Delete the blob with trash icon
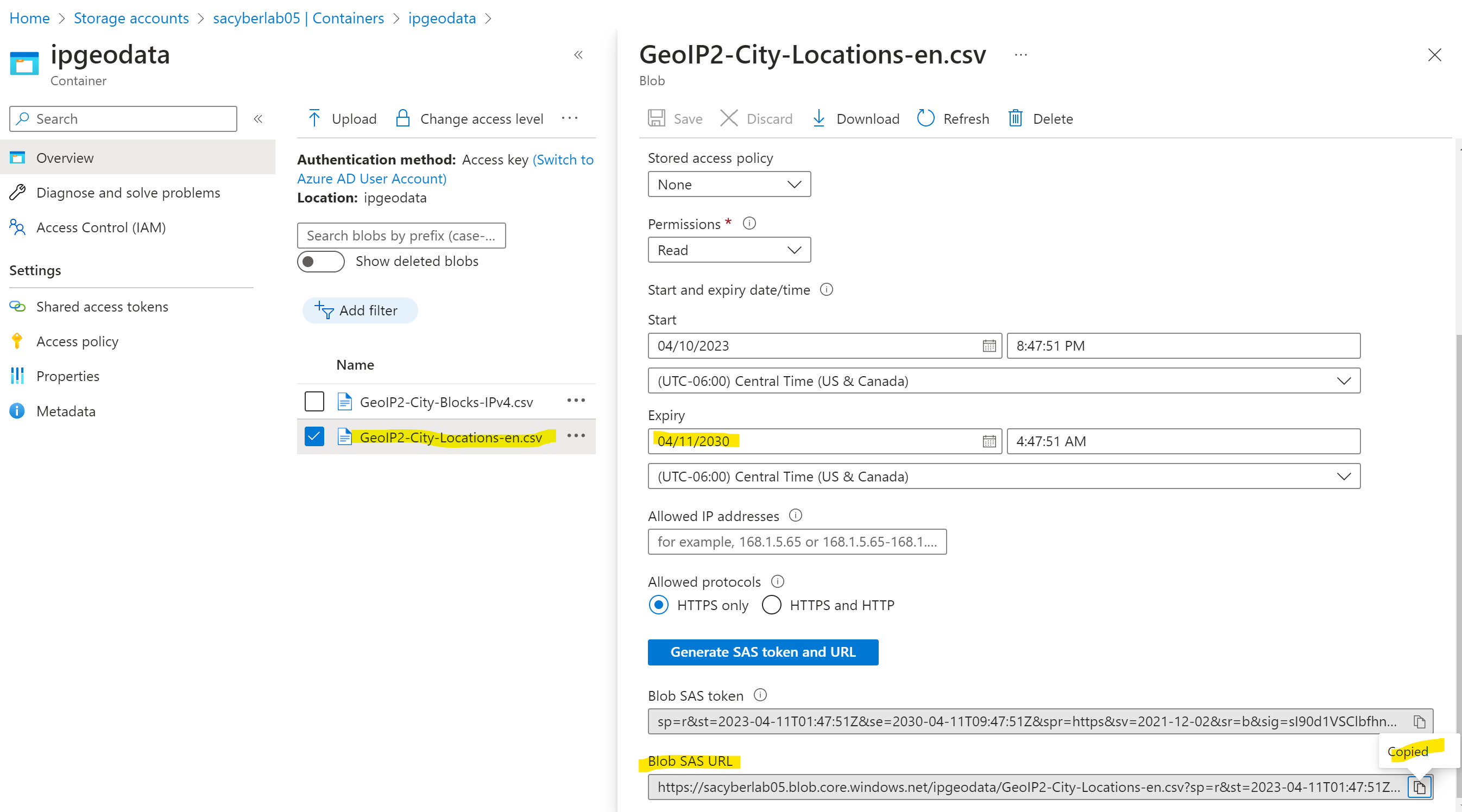 pyautogui.click(x=1015, y=118)
